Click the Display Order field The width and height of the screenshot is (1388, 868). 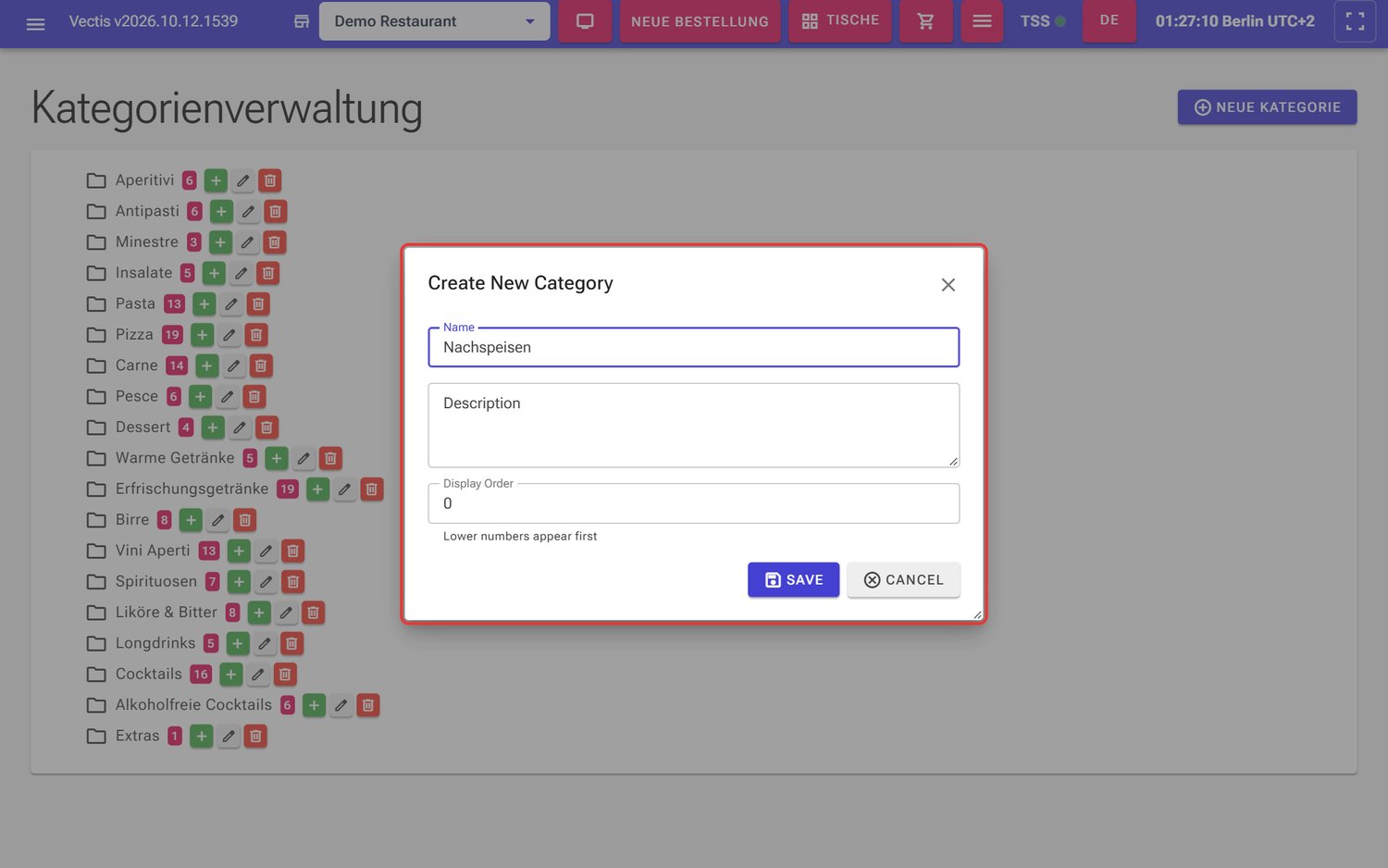694,503
